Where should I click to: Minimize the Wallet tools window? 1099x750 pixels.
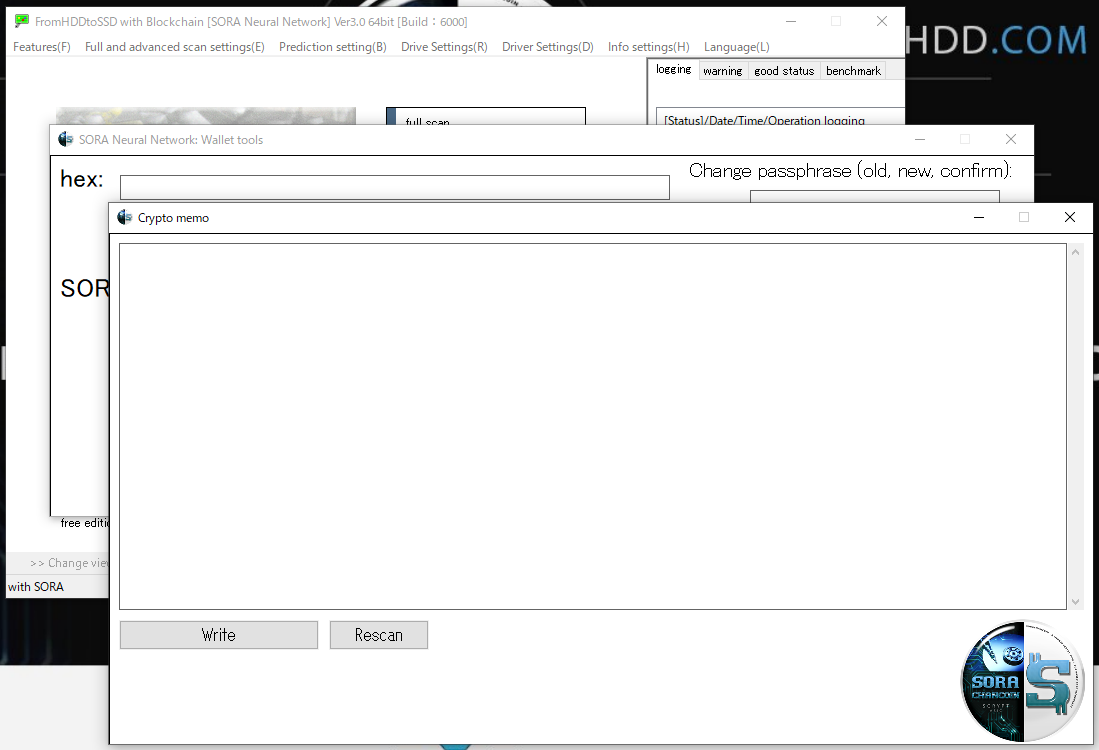(920, 139)
